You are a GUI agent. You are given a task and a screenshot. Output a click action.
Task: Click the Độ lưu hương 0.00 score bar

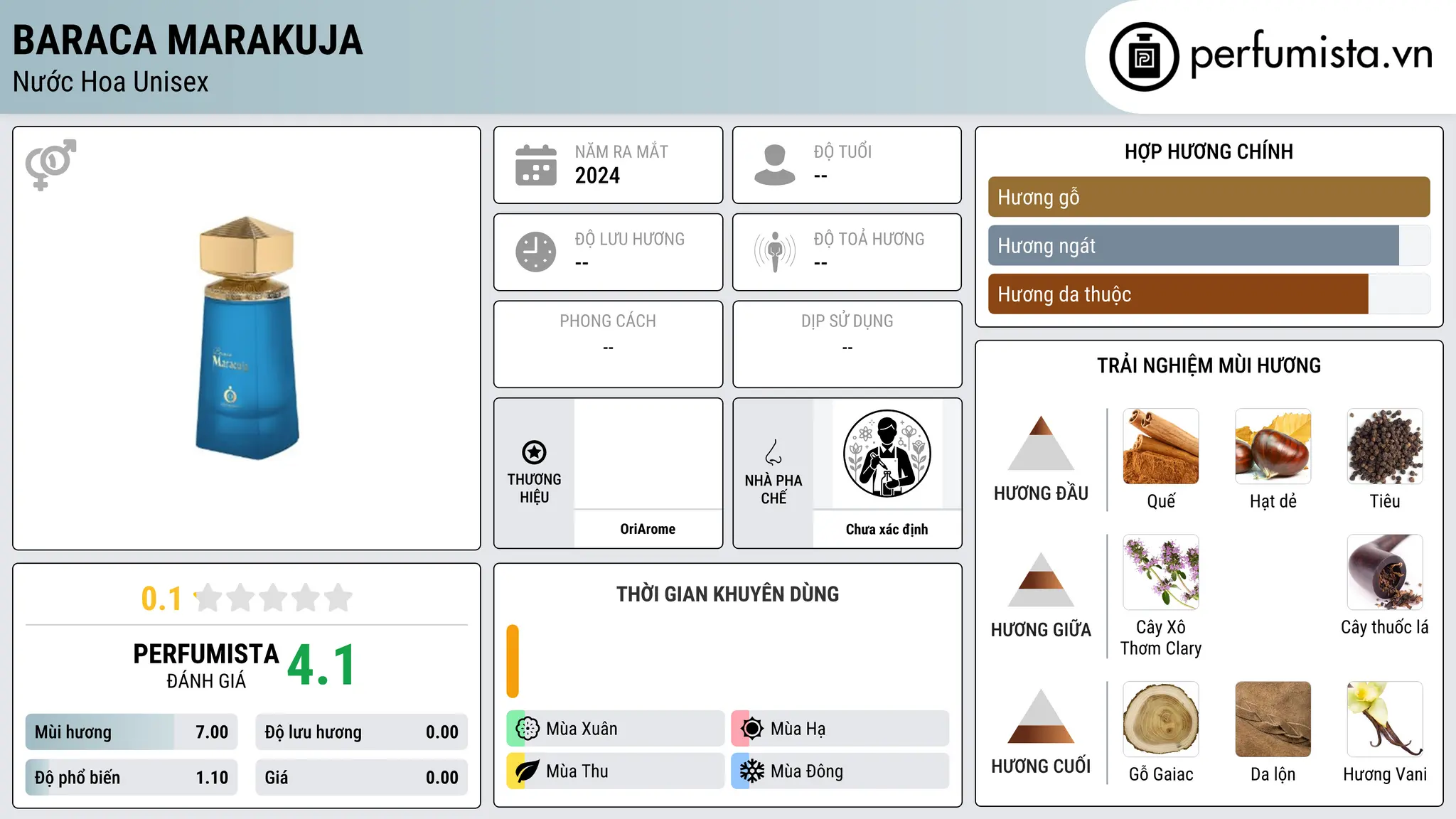coord(361,732)
